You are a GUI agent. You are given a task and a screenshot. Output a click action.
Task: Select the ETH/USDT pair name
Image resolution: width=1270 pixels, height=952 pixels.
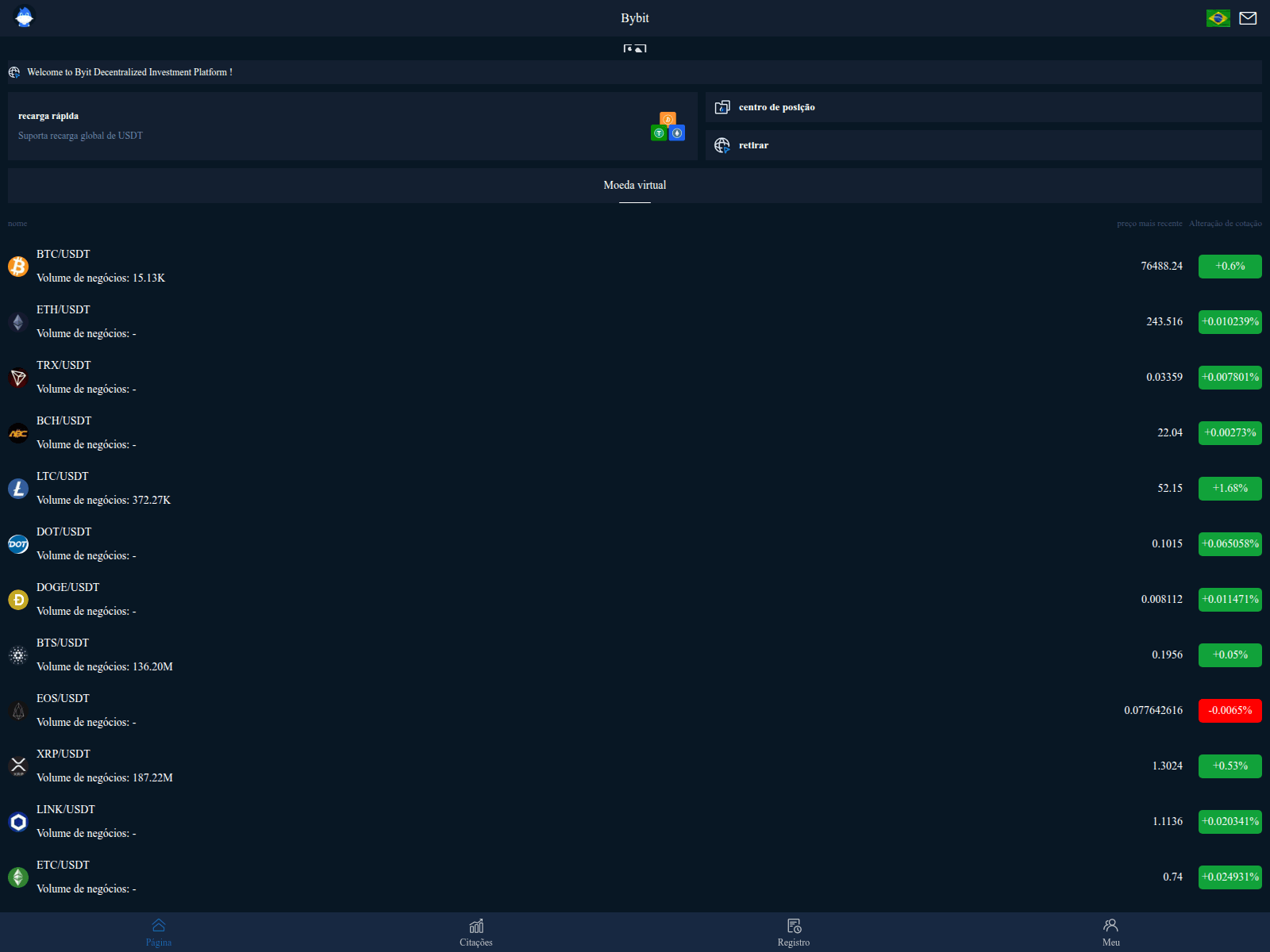[63, 309]
